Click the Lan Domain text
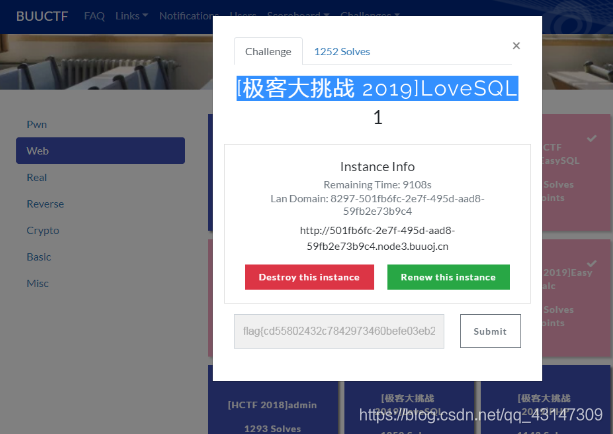The width and height of the screenshot is (613, 434). tap(377, 205)
